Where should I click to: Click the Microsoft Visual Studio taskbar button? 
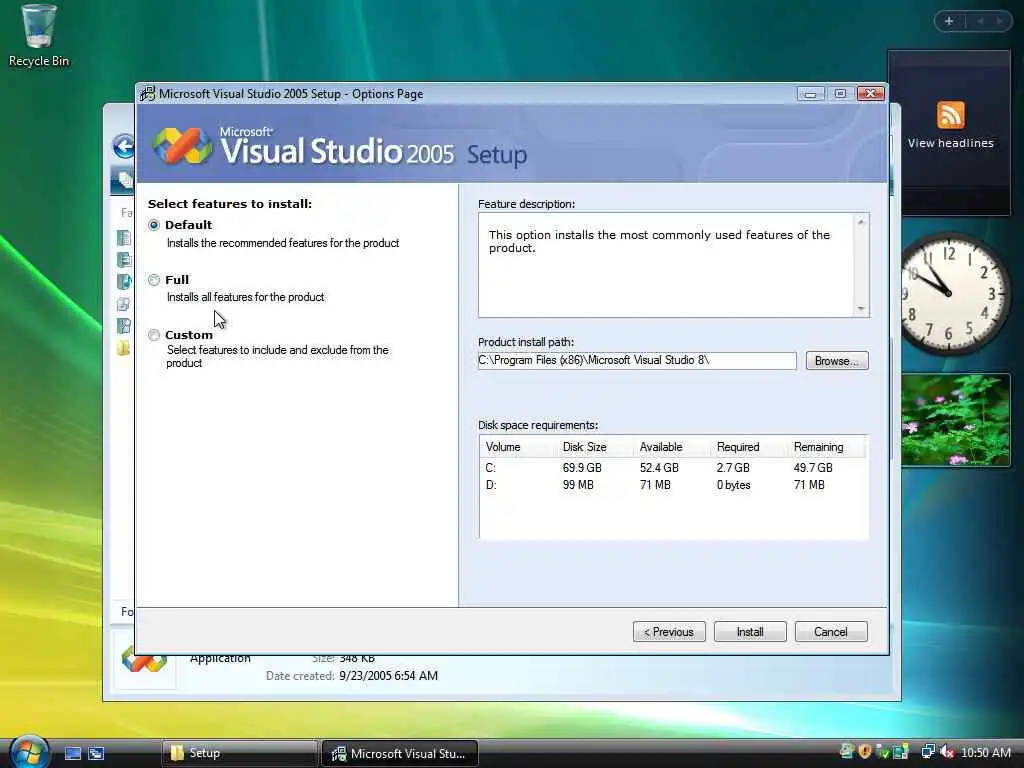(400, 753)
